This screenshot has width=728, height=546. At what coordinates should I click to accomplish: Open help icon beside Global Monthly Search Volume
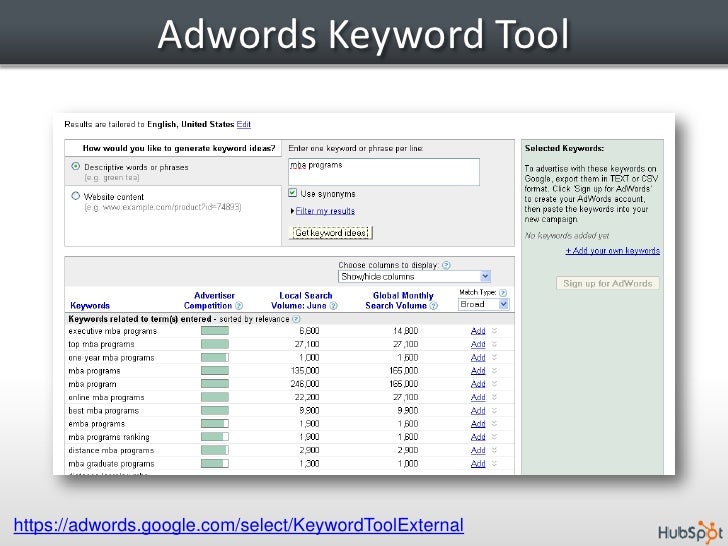pyautogui.click(x=434, y=306)
